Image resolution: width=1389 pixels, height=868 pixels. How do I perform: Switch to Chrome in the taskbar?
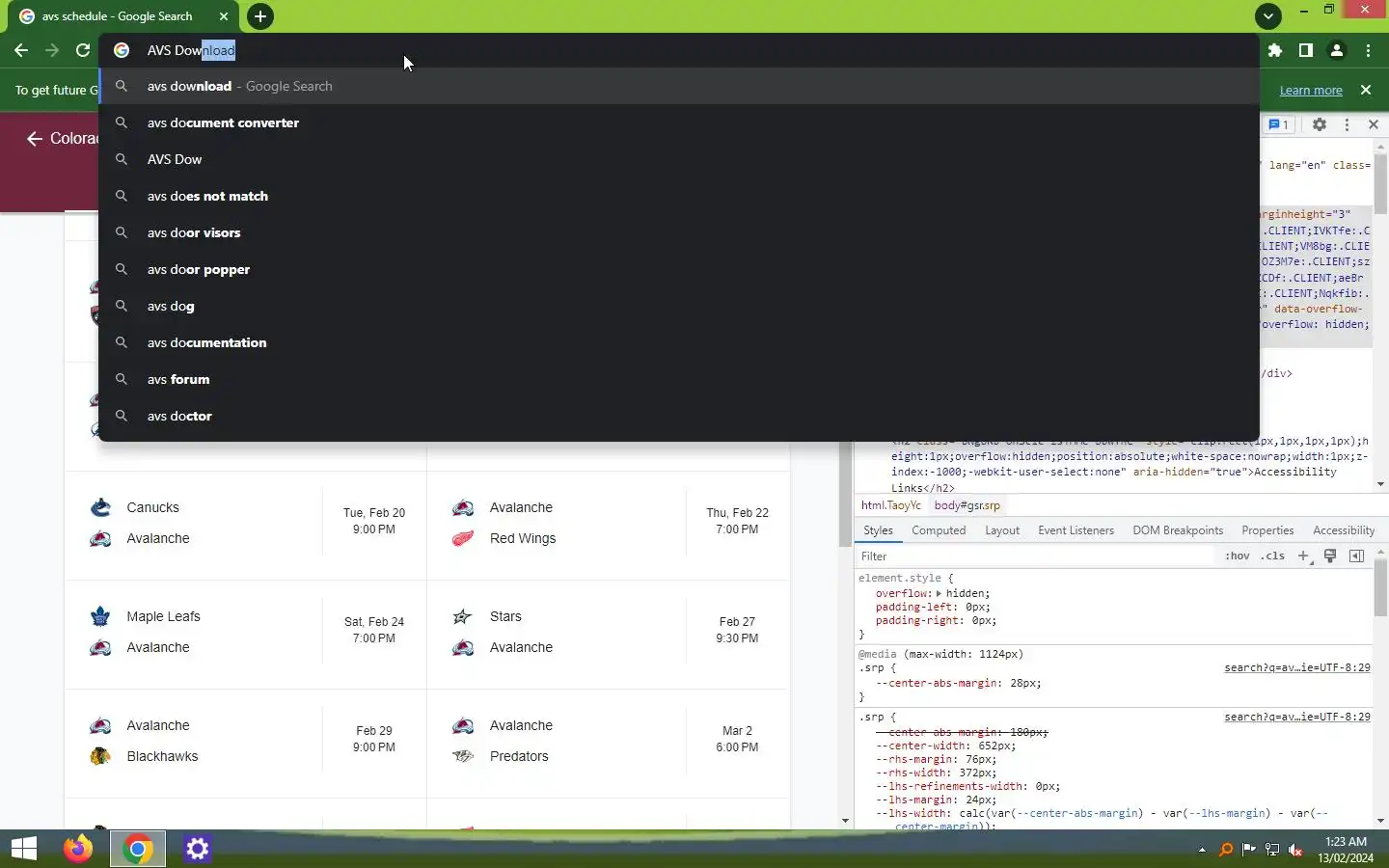coord(137,849)
